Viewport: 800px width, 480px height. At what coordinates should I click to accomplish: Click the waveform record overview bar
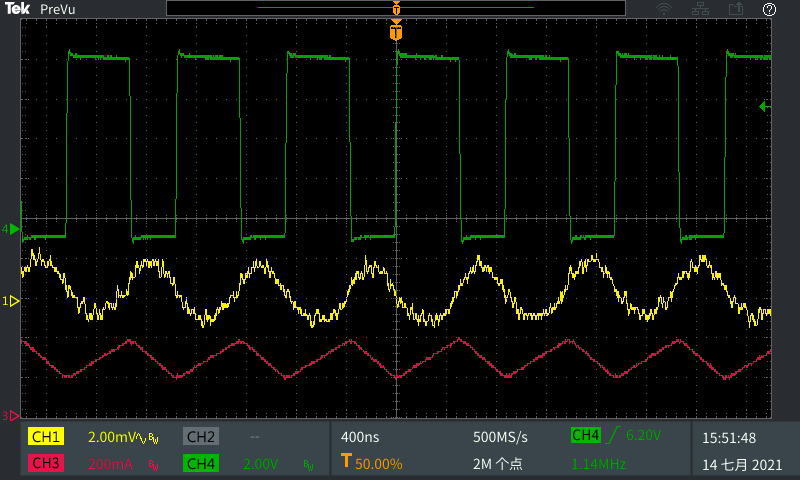pos(396,8)
